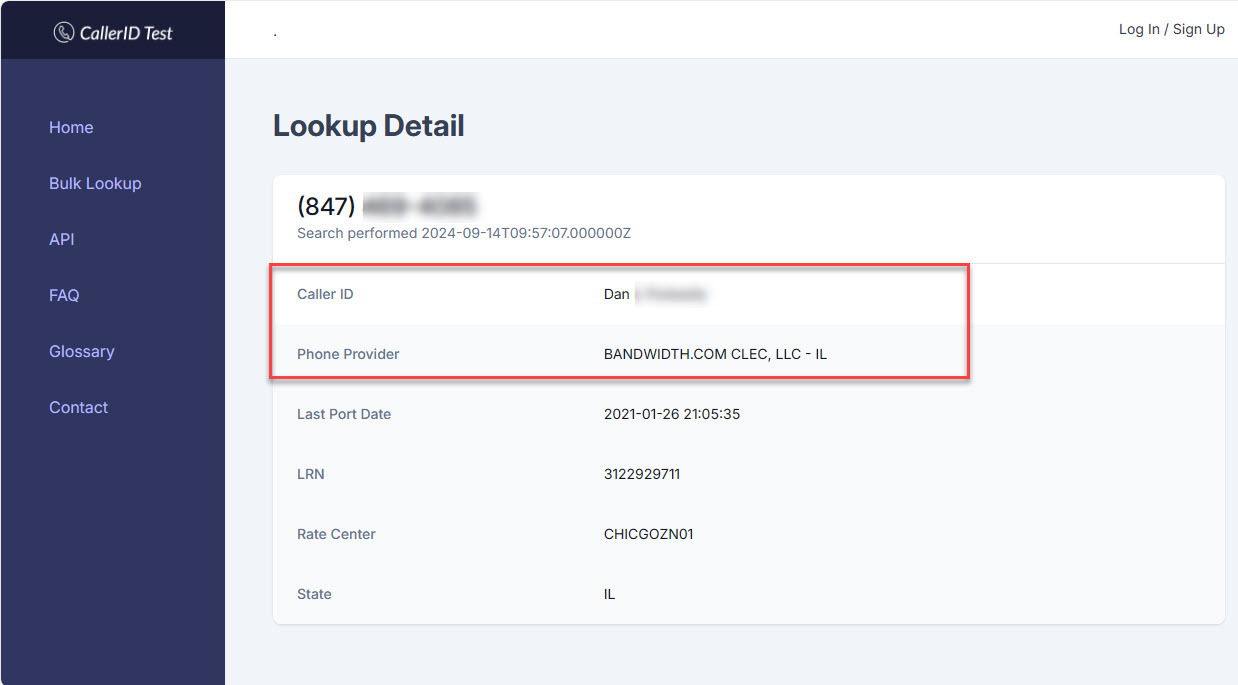This screenshot has height=685, width=1238.
Task: Select the Rate Center value CHICGOZN01
Action: click(649, 534)
